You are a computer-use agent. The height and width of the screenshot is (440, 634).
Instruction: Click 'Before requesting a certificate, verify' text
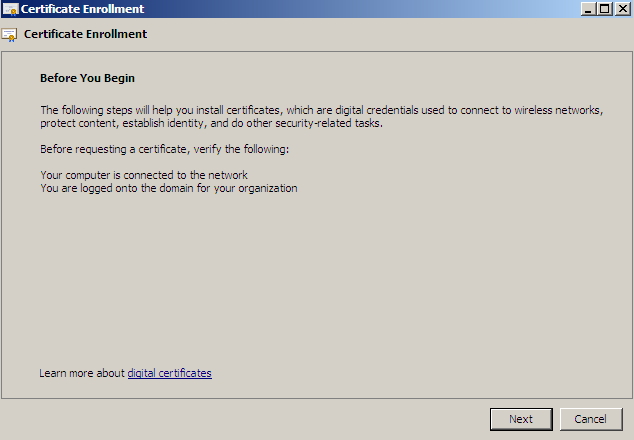pos(164,149)
